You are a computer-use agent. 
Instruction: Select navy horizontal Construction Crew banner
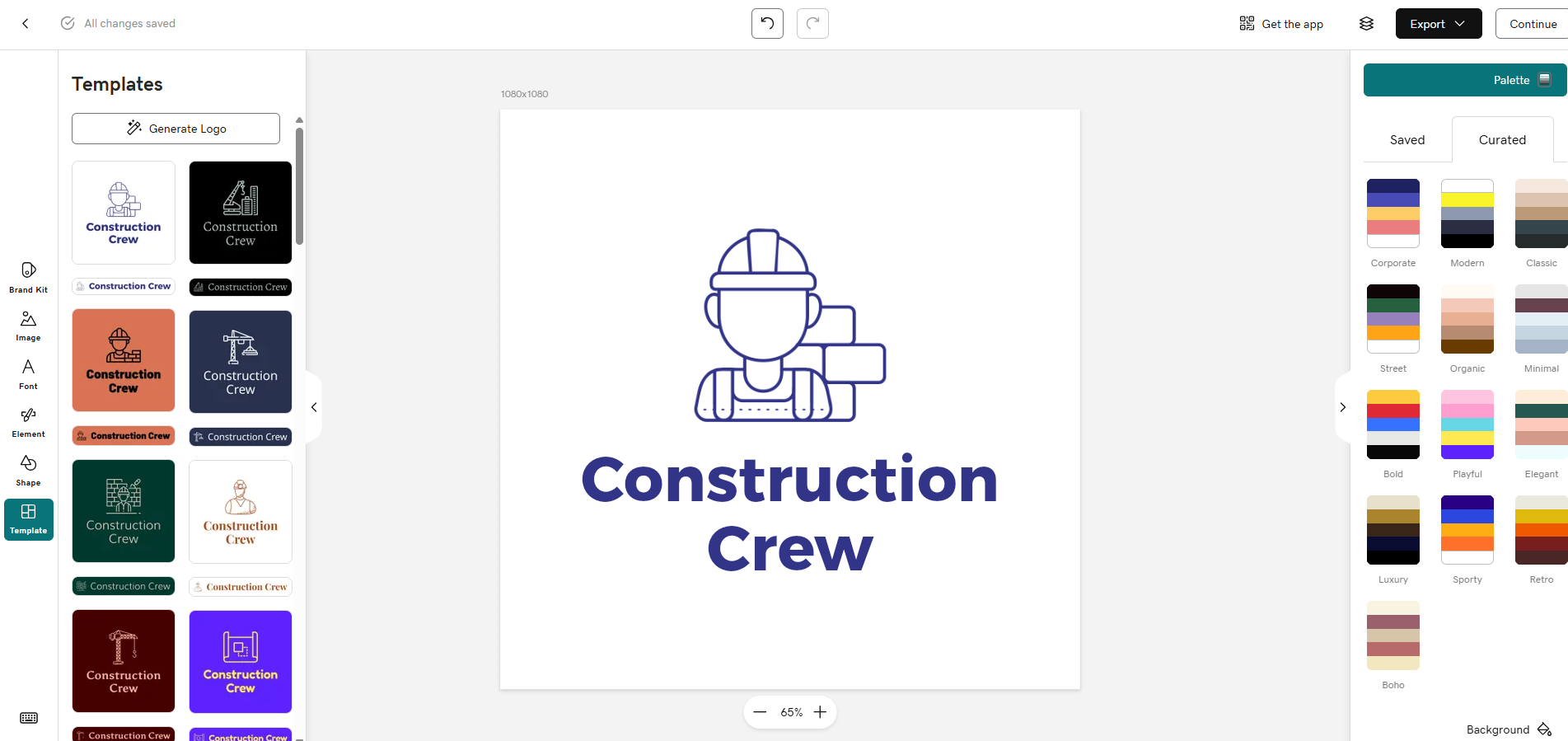(x=241, y=437)
